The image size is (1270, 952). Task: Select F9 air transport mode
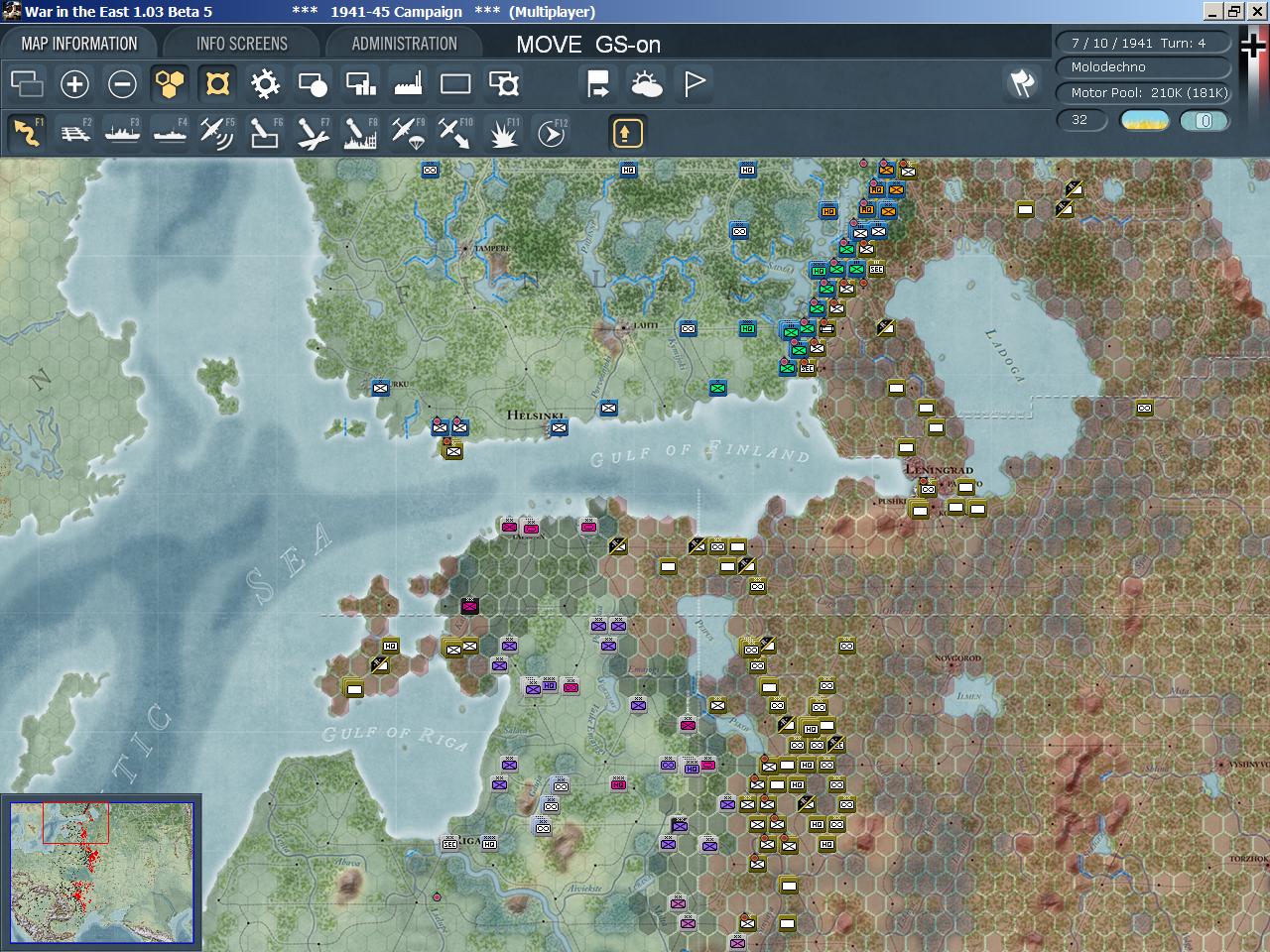click(408, 133)
